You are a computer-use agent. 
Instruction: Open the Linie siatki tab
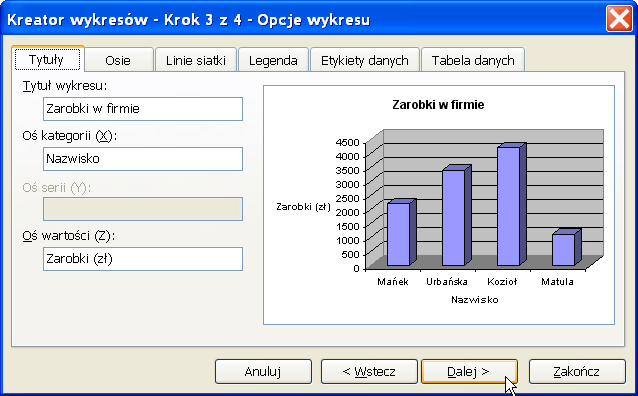(x=196, y=61)
